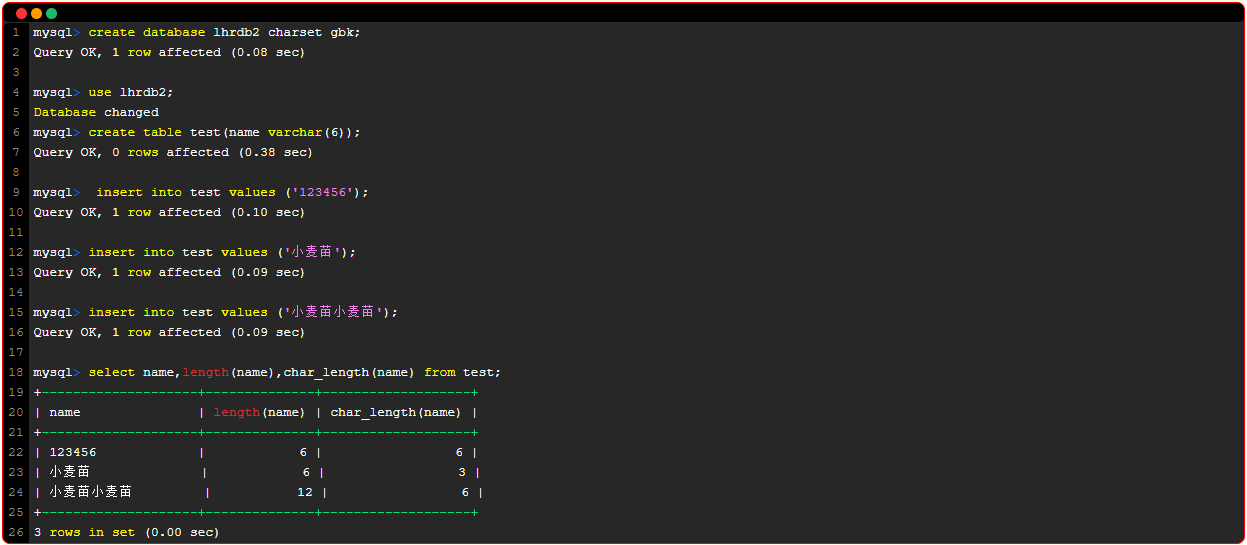Click the red close dot in title bar
Image resolution: width=1247 pixels, height=545 pixels.
[21, 13]
